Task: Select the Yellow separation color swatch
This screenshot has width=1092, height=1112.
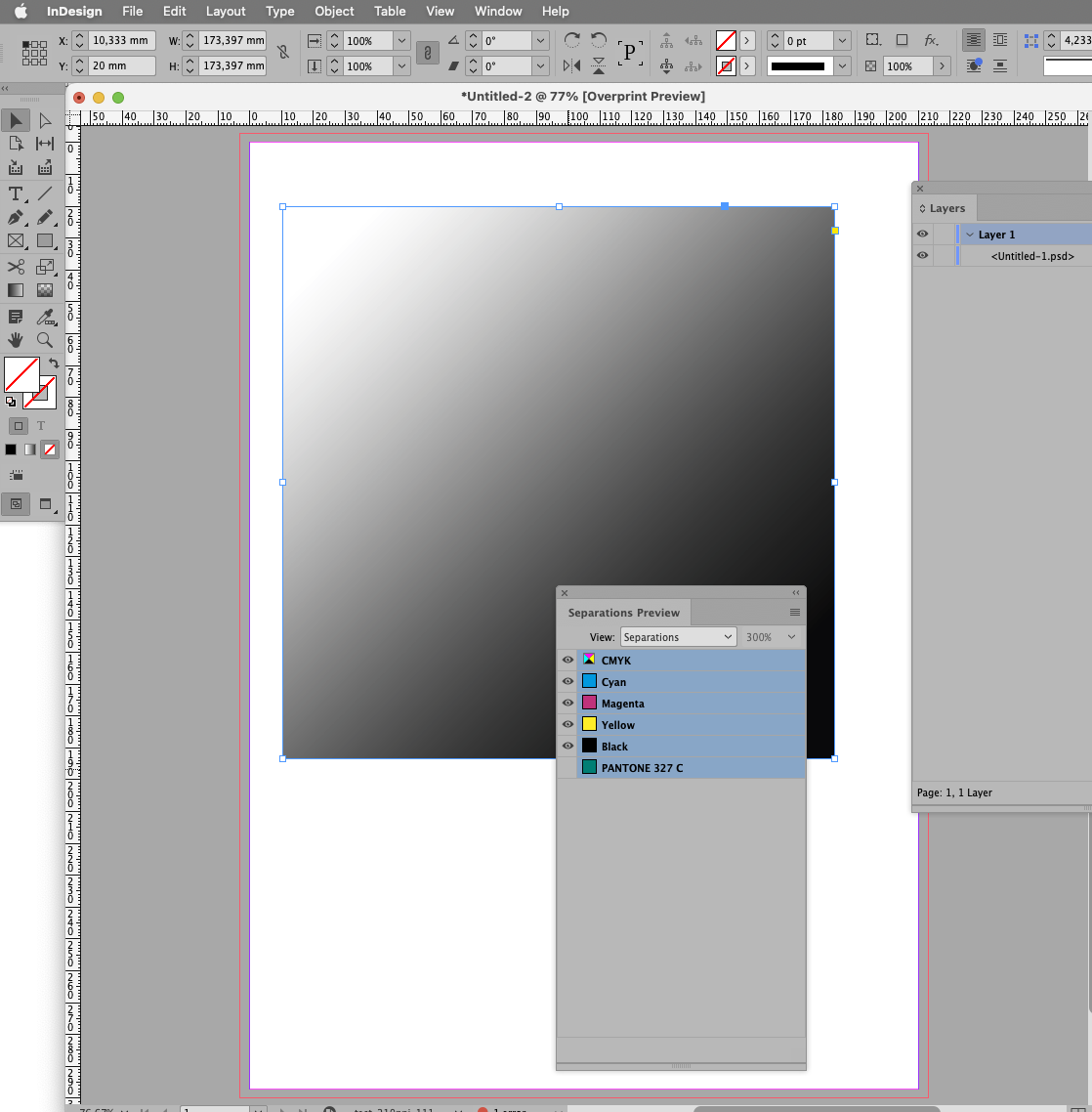Action: click(590, 724)
